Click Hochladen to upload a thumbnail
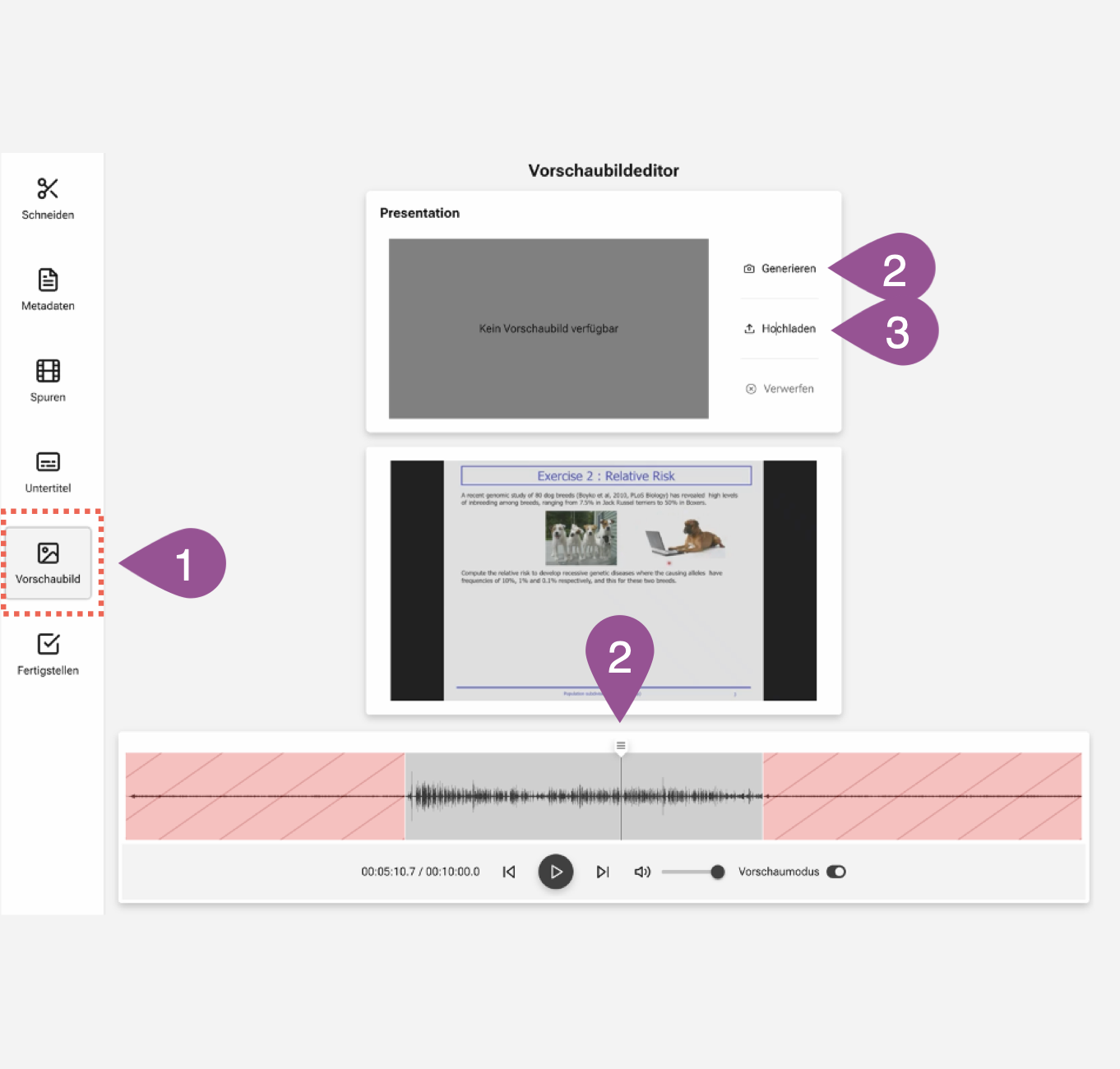Image resolution: width=1120 pixels, height=1069 pixels. click(780, 329)
